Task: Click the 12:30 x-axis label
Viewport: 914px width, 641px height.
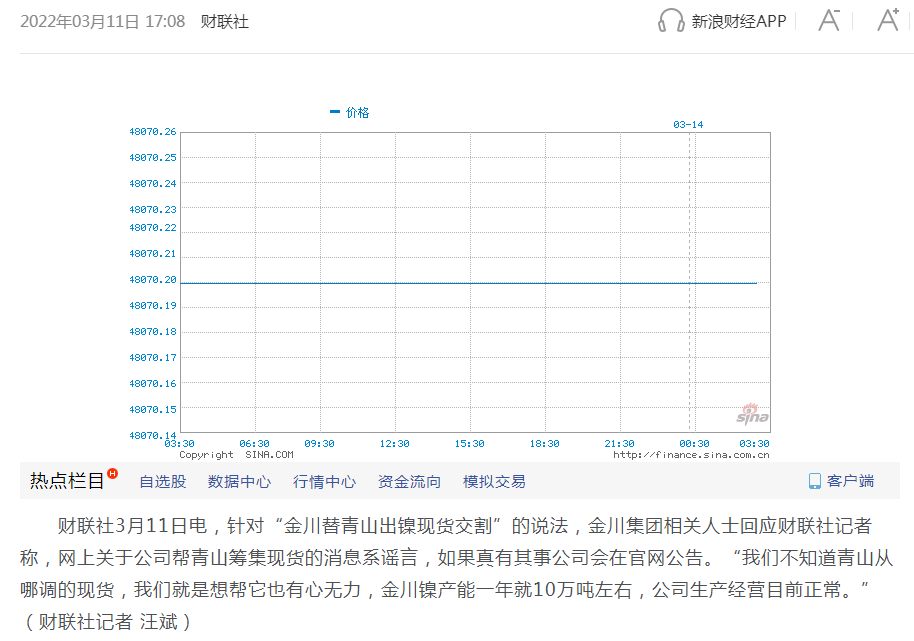Action: tap(395, 444)
